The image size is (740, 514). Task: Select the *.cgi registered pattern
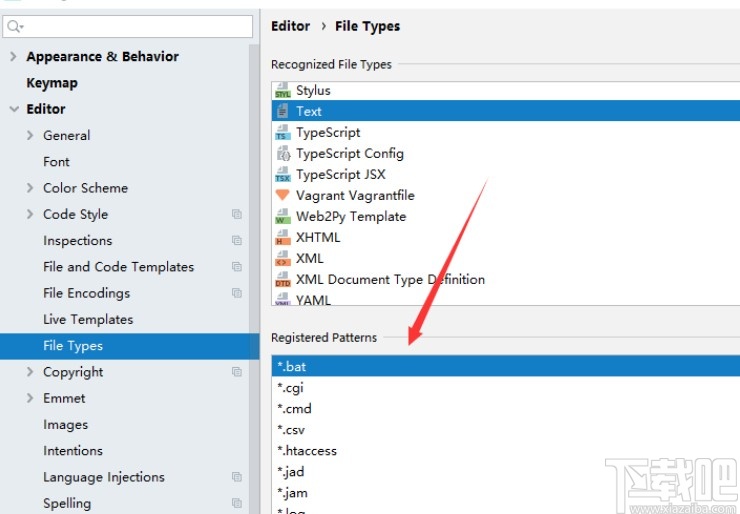pyautogui.click(x=290, y=388)
